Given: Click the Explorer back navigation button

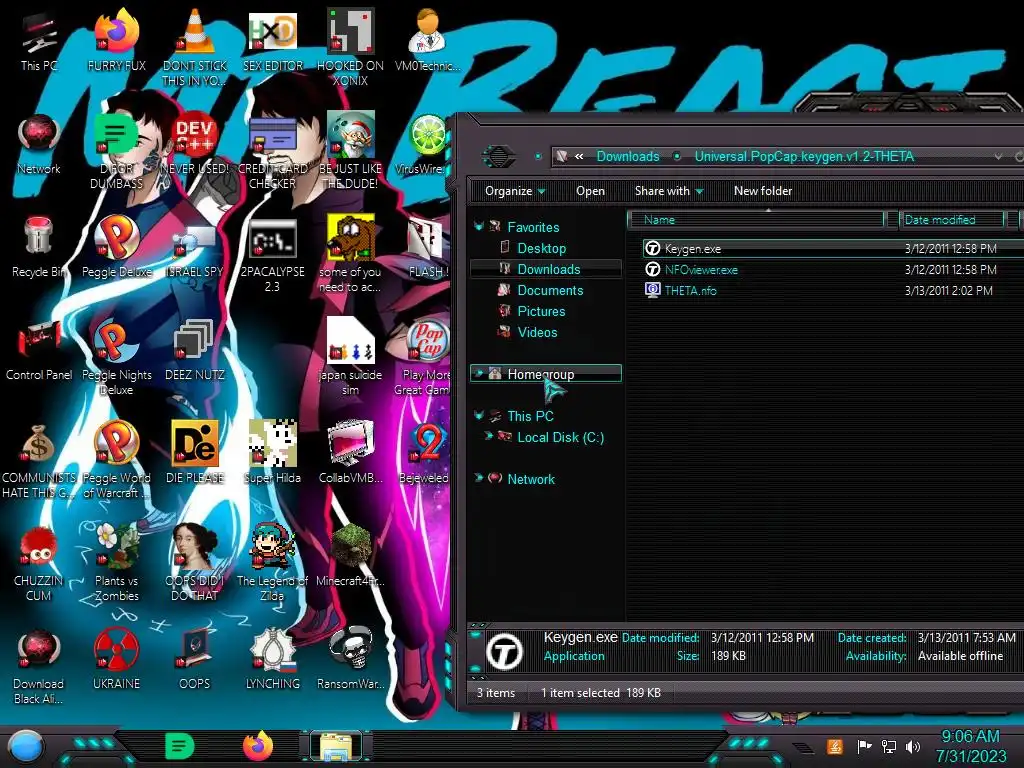Looking at the screenshot, I should pyautogui.click(x=498, y=157).
